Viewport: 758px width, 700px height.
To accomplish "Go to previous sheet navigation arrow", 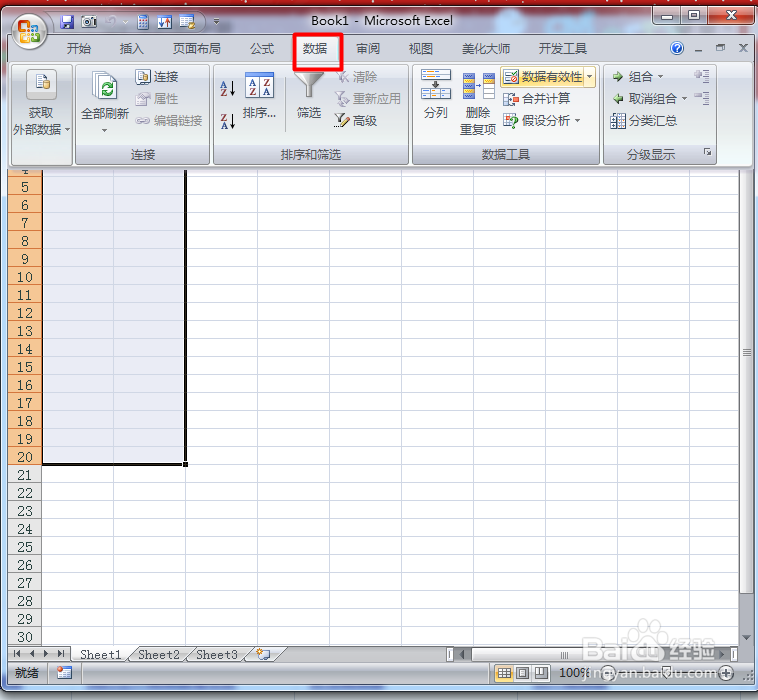I will coord(32,654).
